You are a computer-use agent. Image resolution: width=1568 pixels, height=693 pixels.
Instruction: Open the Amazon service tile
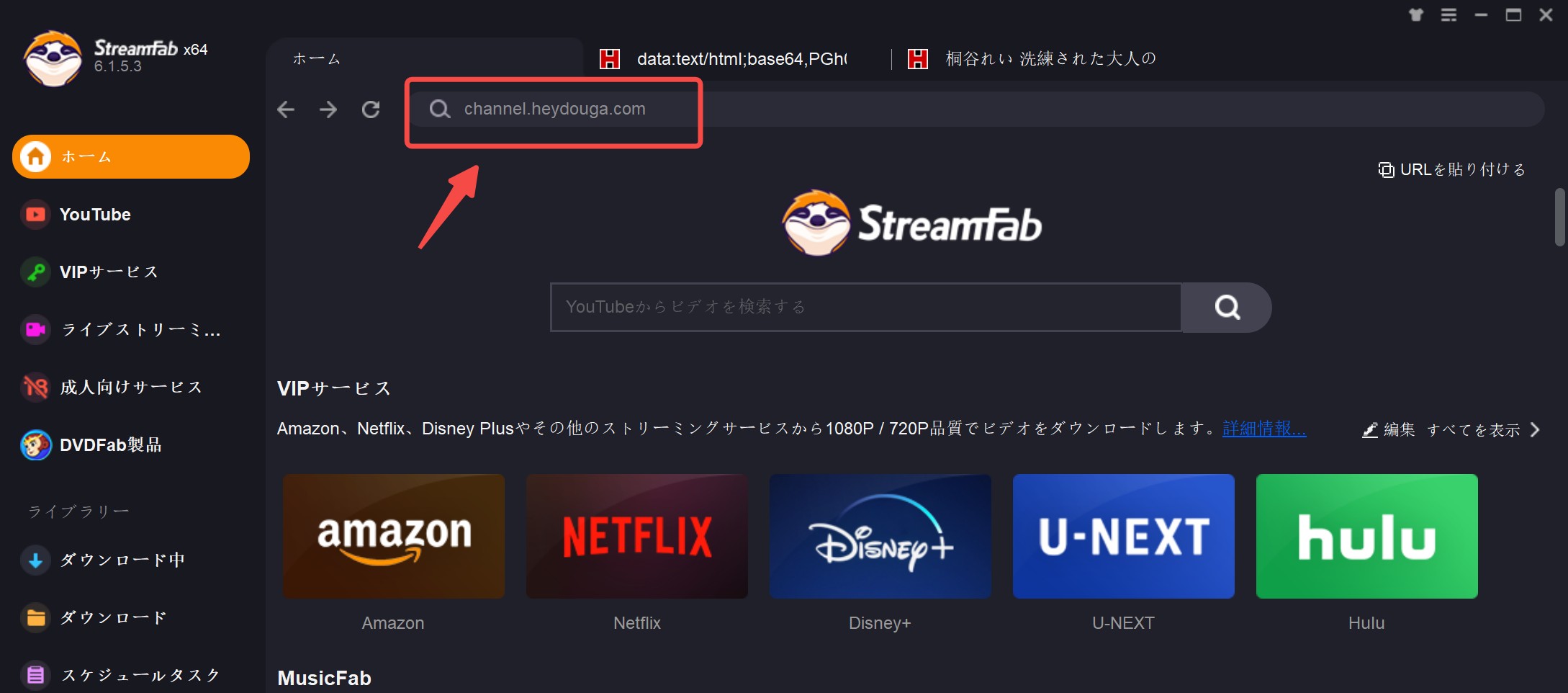tap(394, 536)
